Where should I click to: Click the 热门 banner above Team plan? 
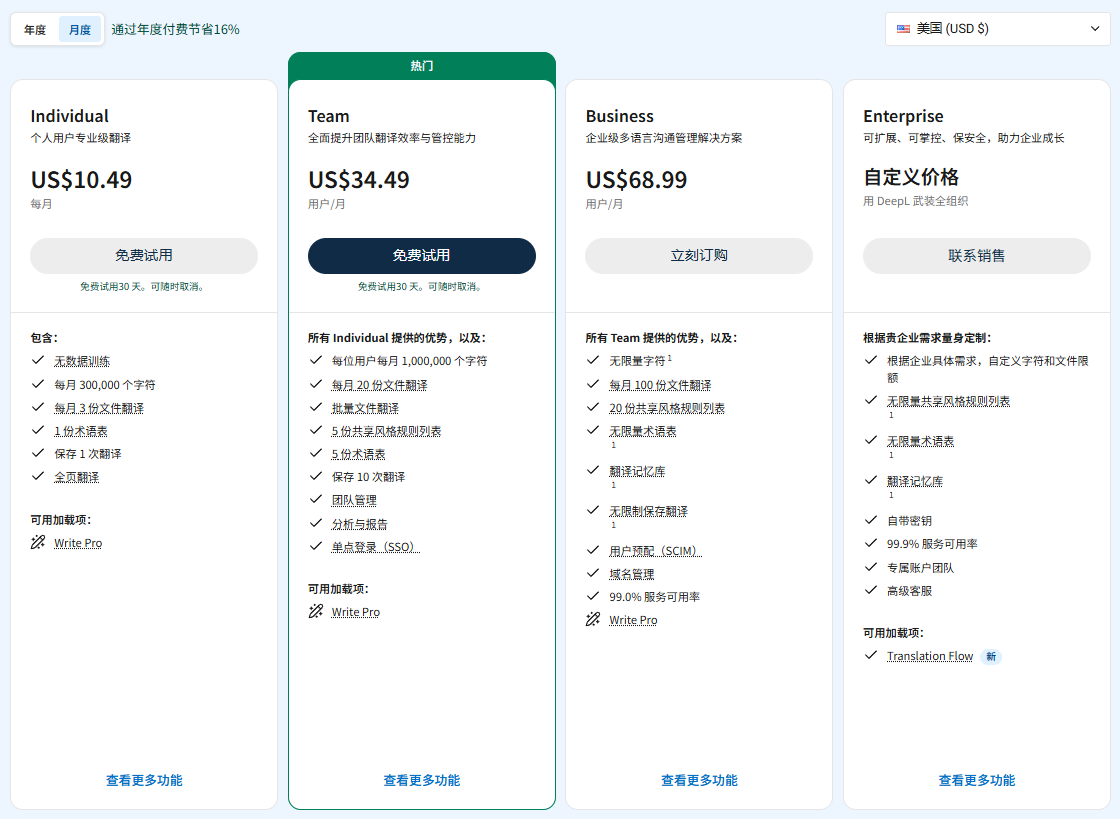[421, 66]
